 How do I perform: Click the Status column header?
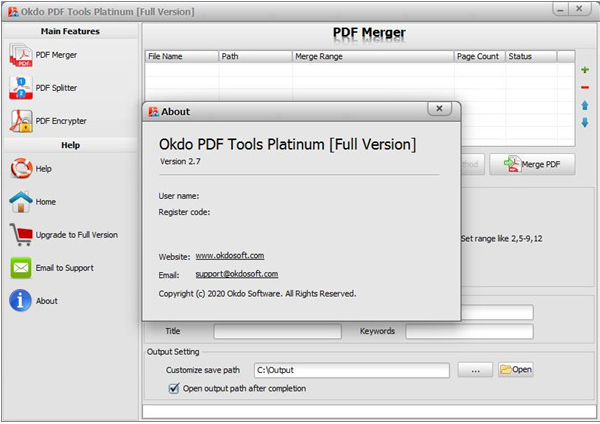(x=531, y=57)
